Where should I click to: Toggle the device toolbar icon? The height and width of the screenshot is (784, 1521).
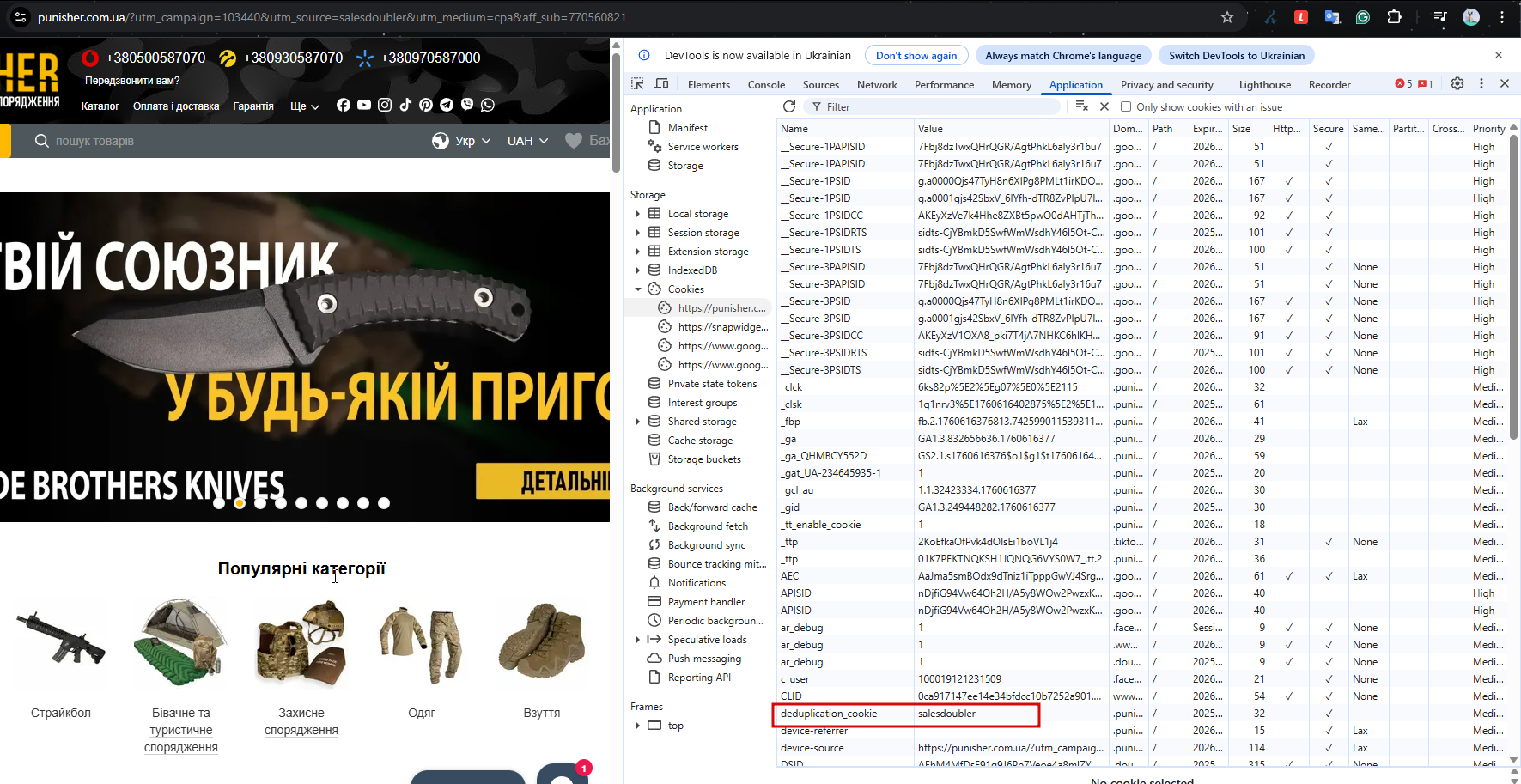click(x=661, y=84)
